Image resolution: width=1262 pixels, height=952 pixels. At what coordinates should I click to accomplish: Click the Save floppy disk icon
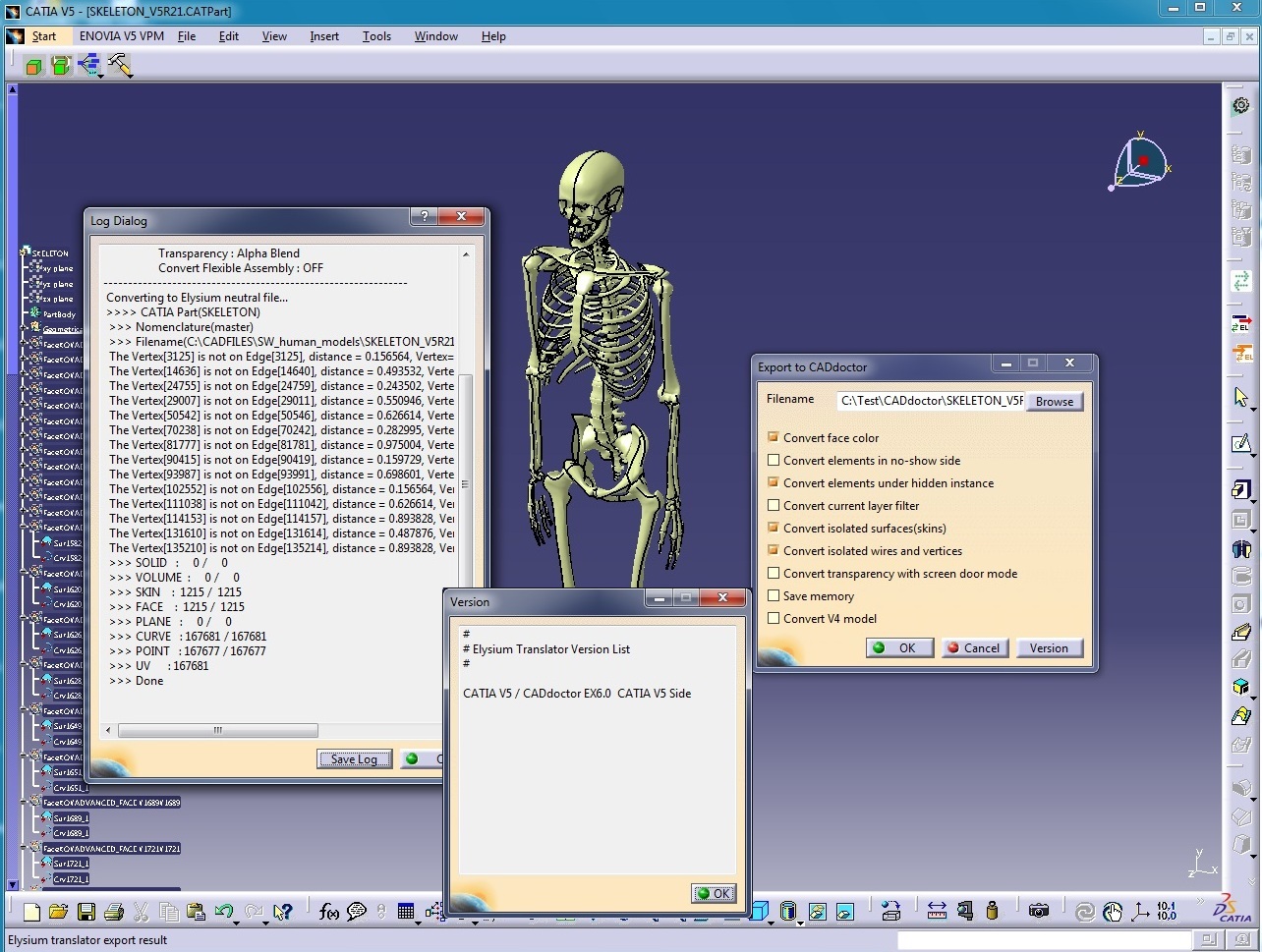(86, 912)
